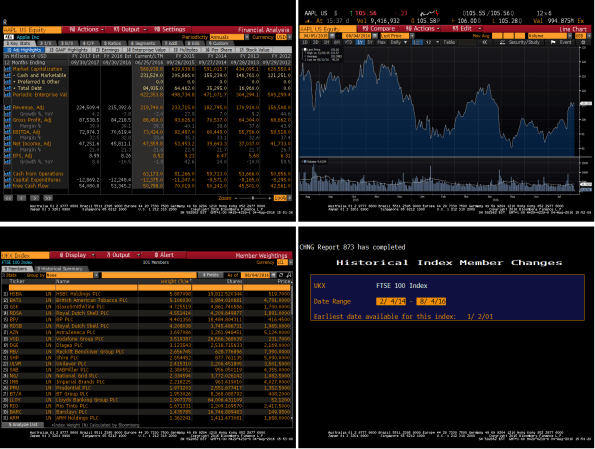Open Daily frequency dropdown in chart
This screenshot has height=449, width=595.
tap(399, 42)
